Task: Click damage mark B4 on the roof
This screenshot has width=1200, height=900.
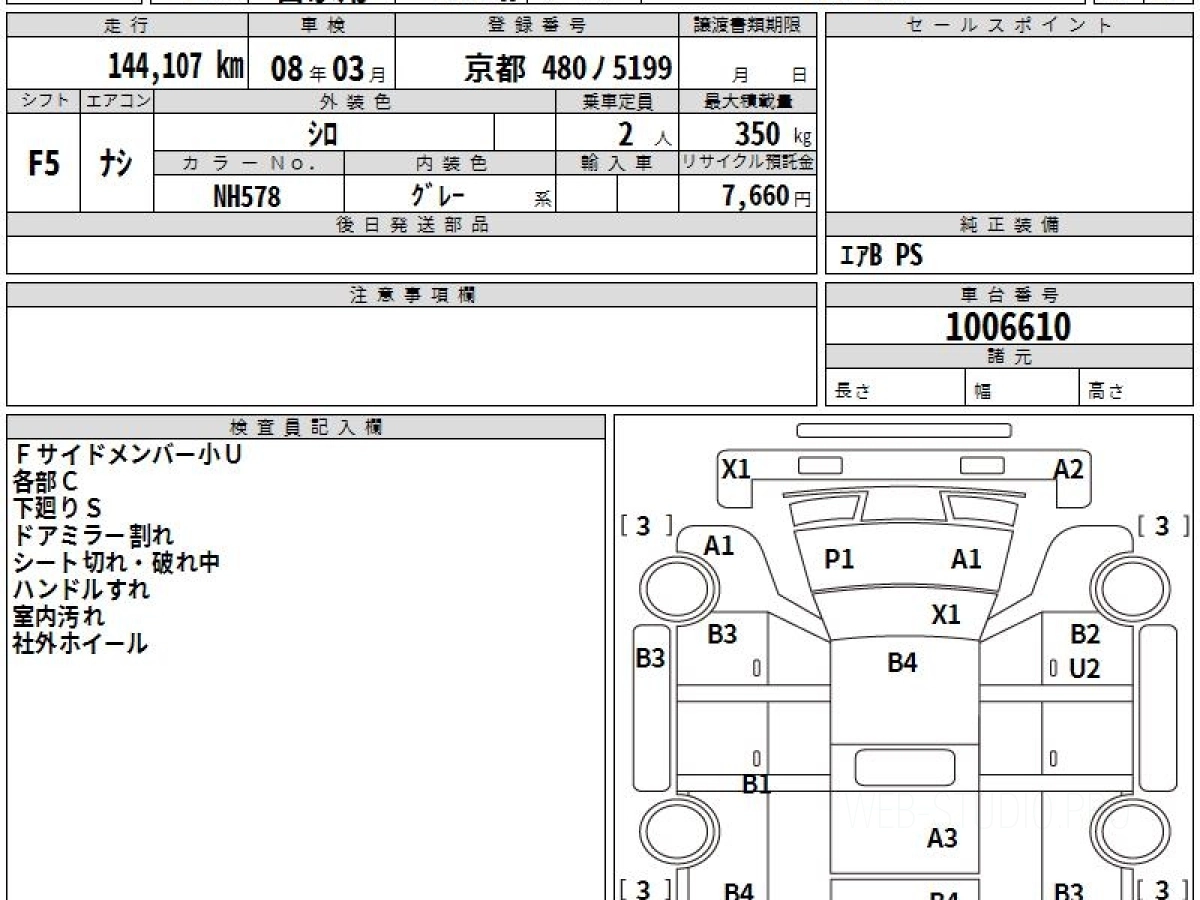Action: 902,662
